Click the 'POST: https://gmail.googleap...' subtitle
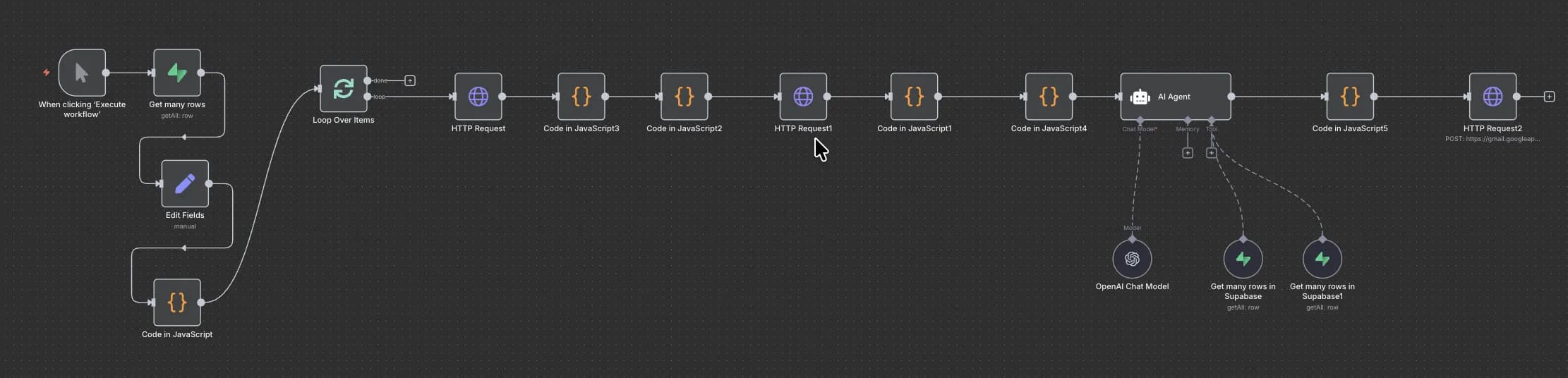This screenshot has width=1568, height=378. click(x=1492, y=139)
